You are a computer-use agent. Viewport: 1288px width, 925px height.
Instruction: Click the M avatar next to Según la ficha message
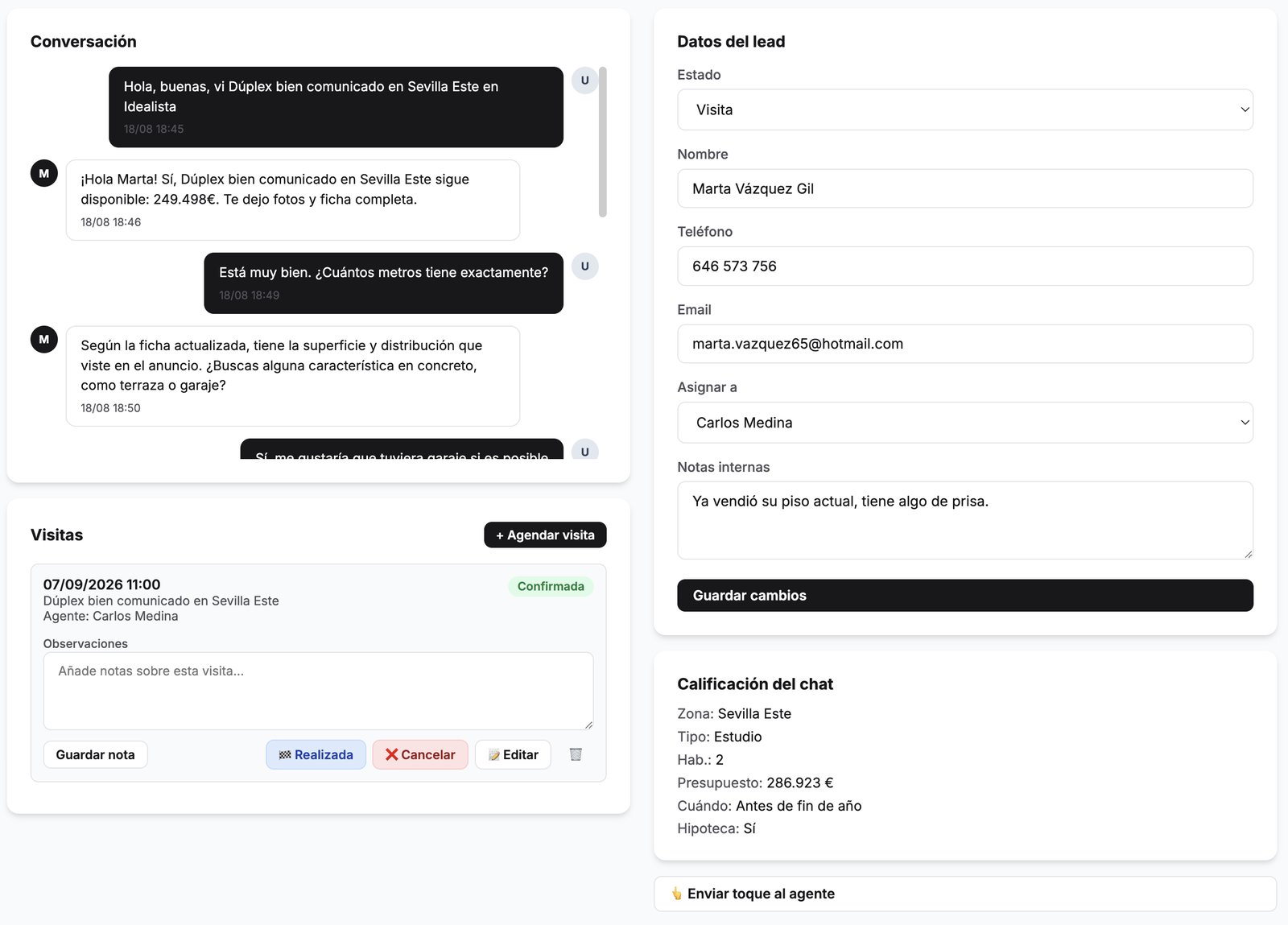pyautogui.click(x=44, y=340)
